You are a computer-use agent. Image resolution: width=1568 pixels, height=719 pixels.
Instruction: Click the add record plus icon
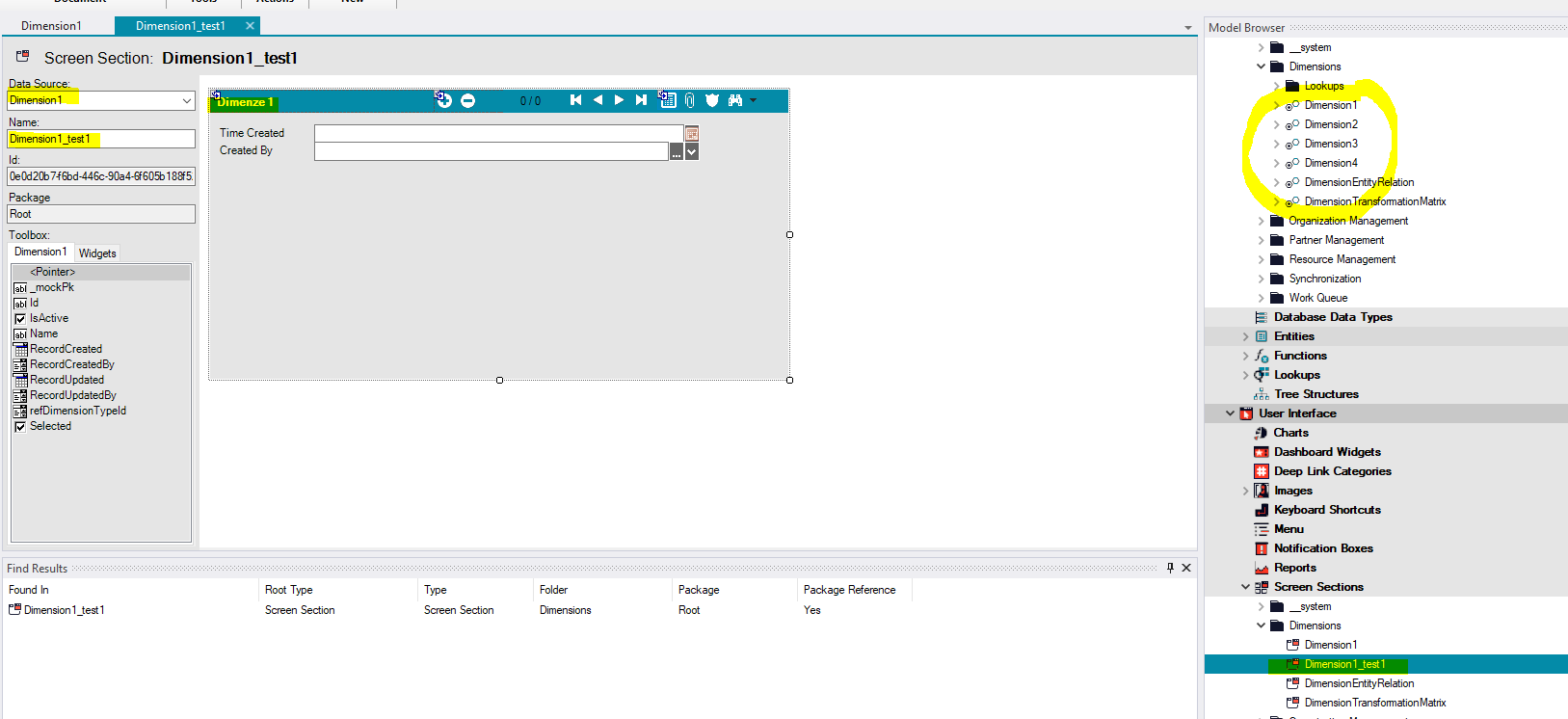443,100
